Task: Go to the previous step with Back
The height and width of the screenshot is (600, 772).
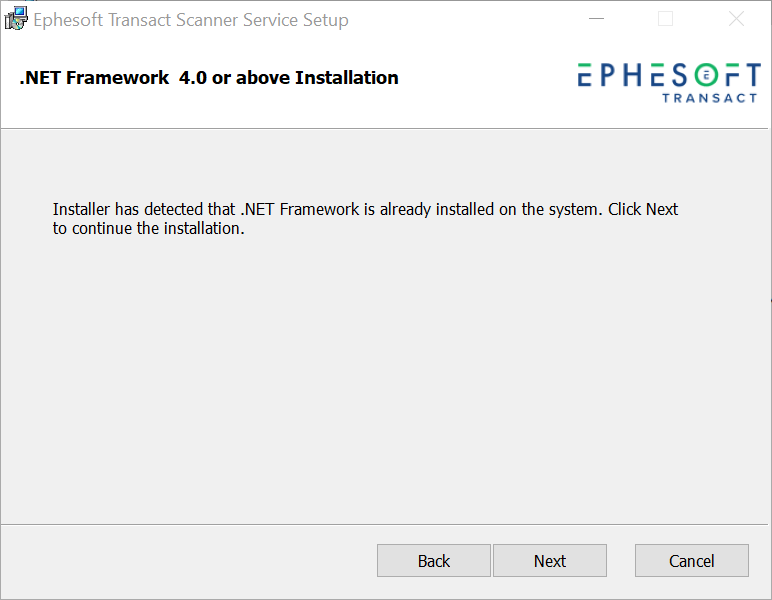Action: (434, 561)
